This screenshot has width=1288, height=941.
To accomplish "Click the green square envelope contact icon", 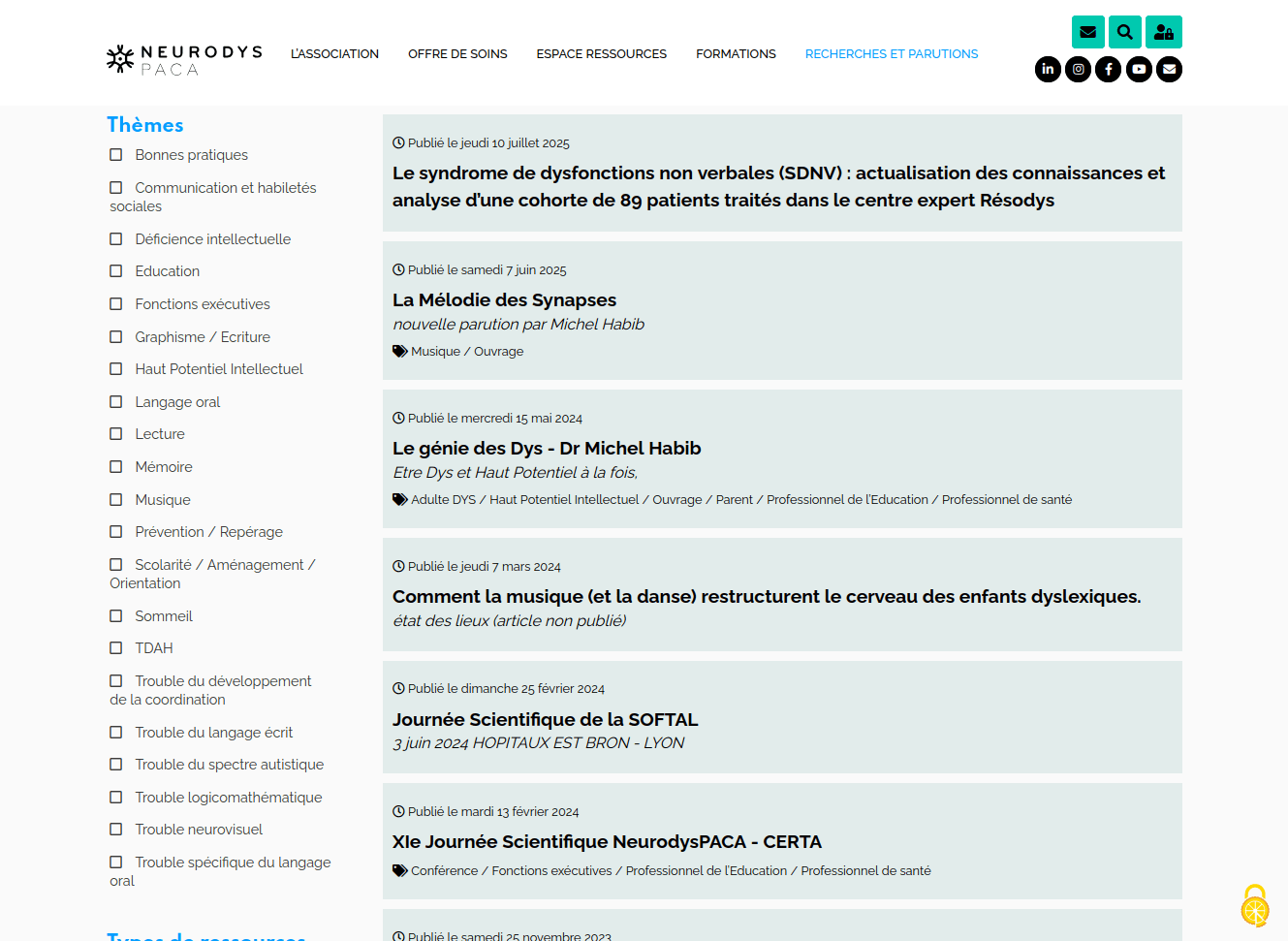I will pos(1087,32).
